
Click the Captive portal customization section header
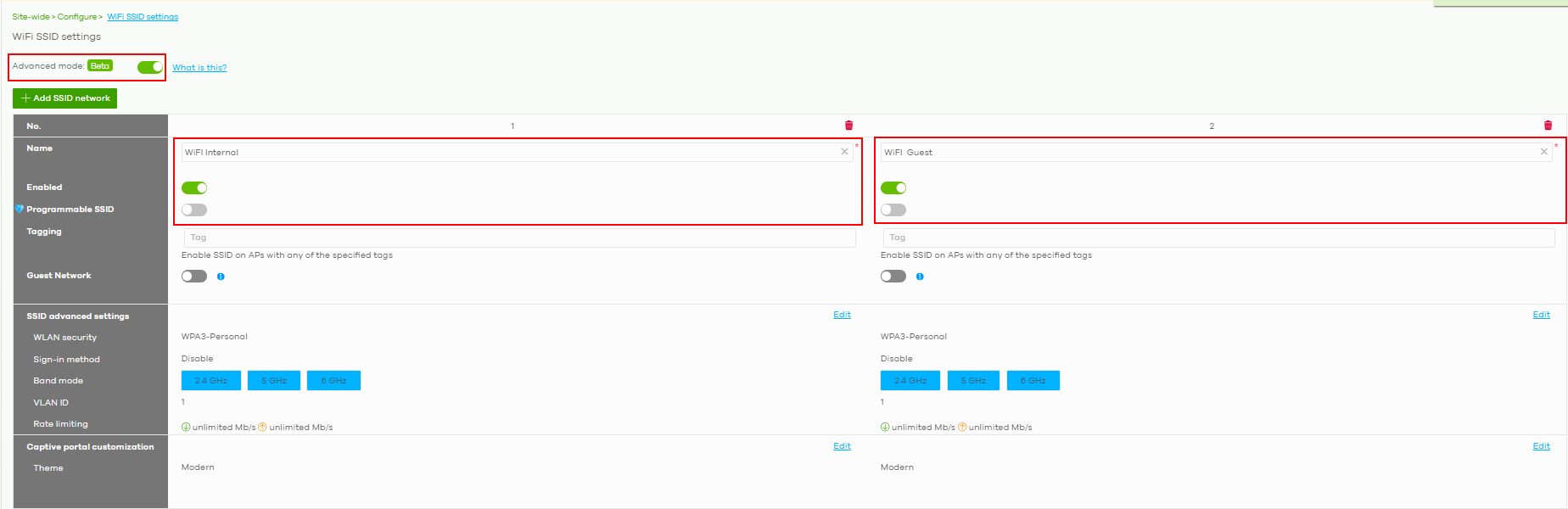[x=90, y=447]
